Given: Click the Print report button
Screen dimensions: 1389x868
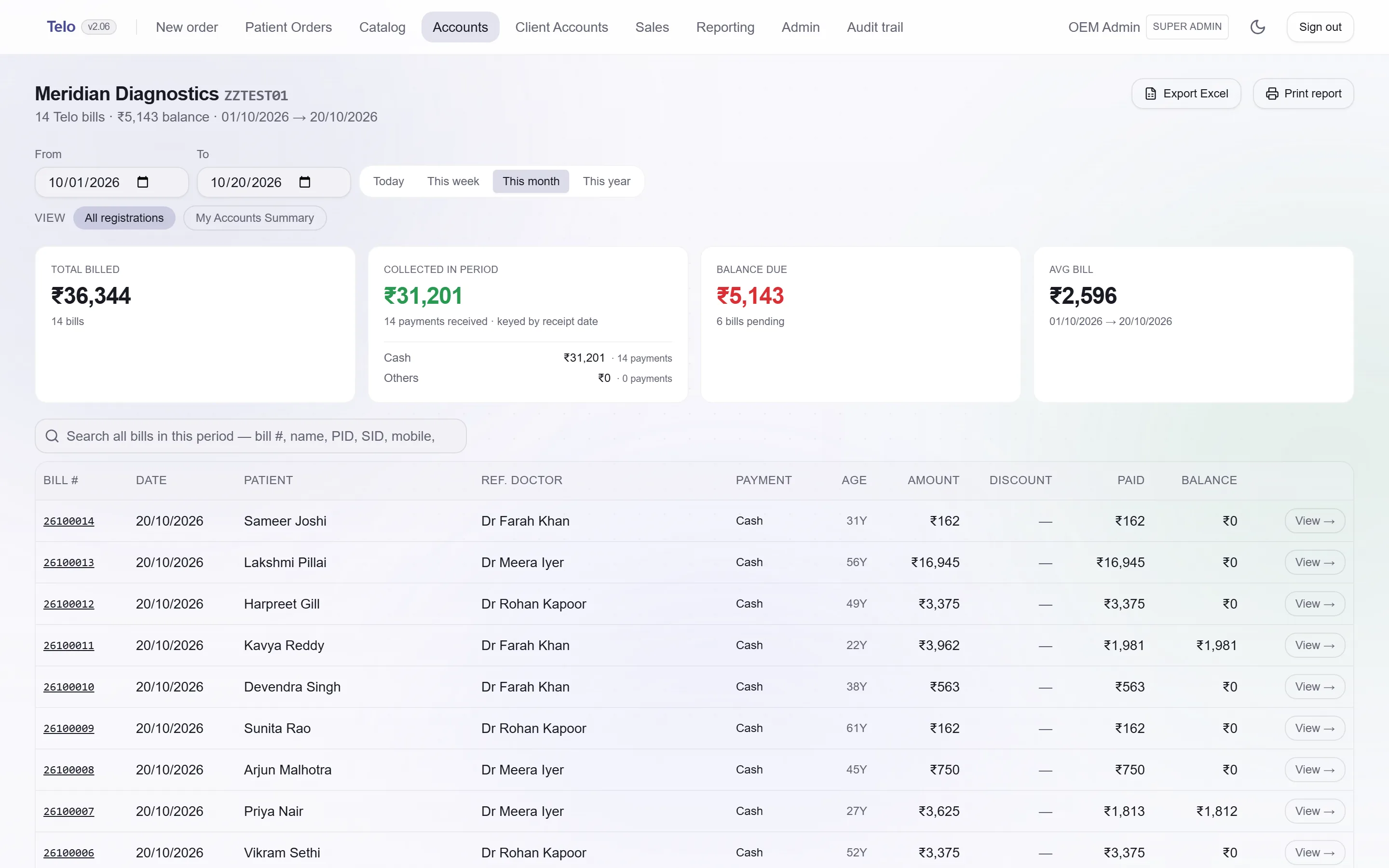Looking at the screenshot, I should tap(1303, 94).
